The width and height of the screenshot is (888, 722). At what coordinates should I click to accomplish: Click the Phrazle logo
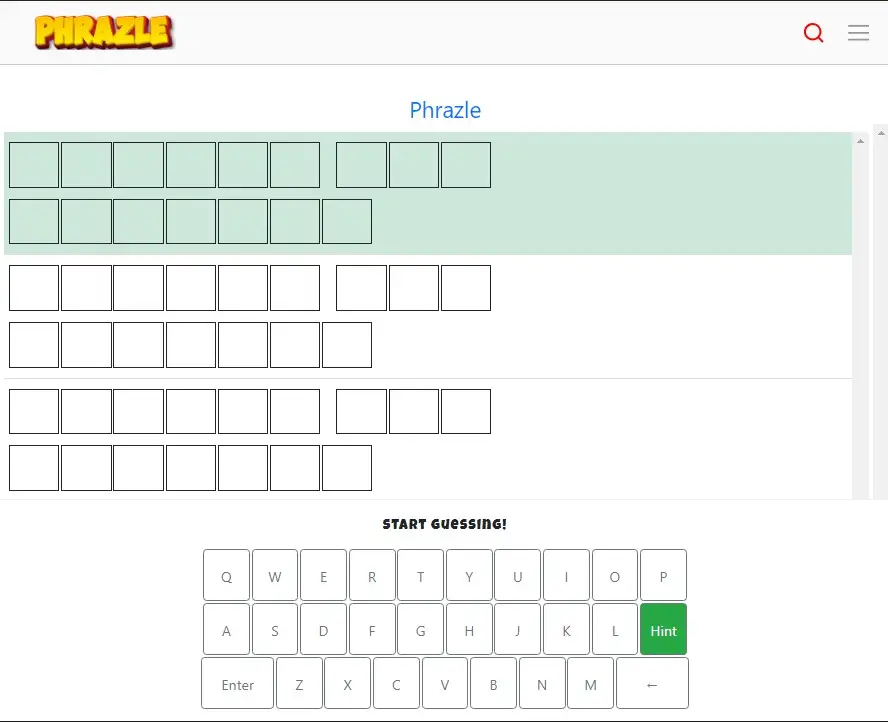coord(103,32)
